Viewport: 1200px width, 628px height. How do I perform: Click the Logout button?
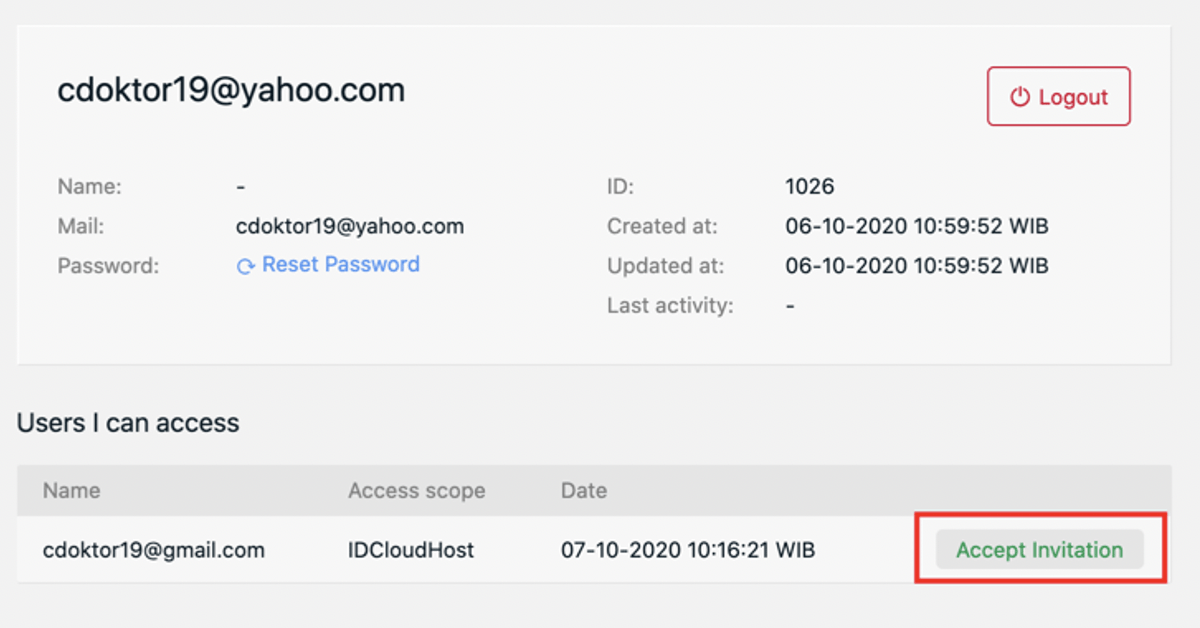1058,97
